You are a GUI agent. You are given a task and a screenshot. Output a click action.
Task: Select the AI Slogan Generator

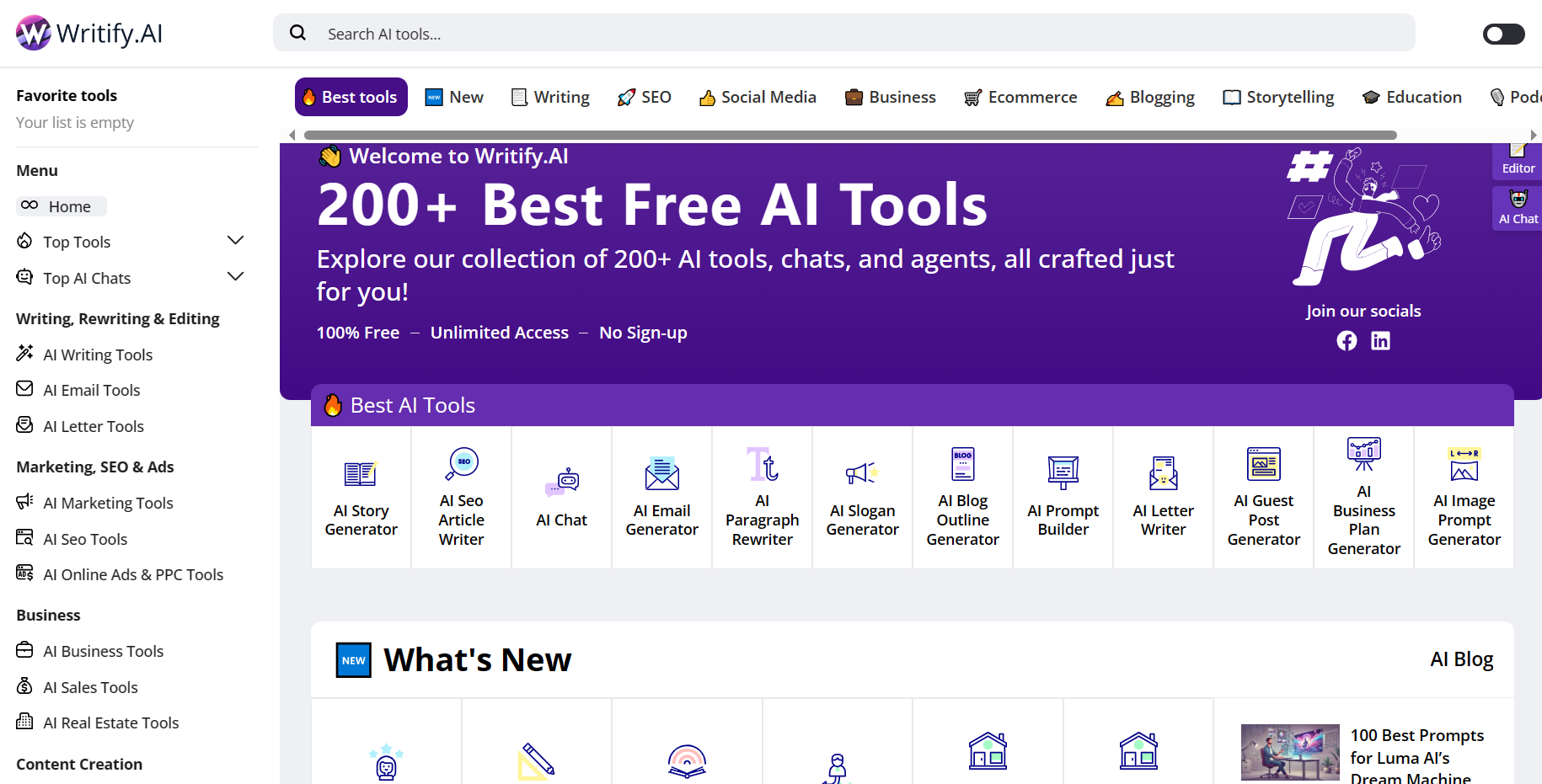point(862,497)
